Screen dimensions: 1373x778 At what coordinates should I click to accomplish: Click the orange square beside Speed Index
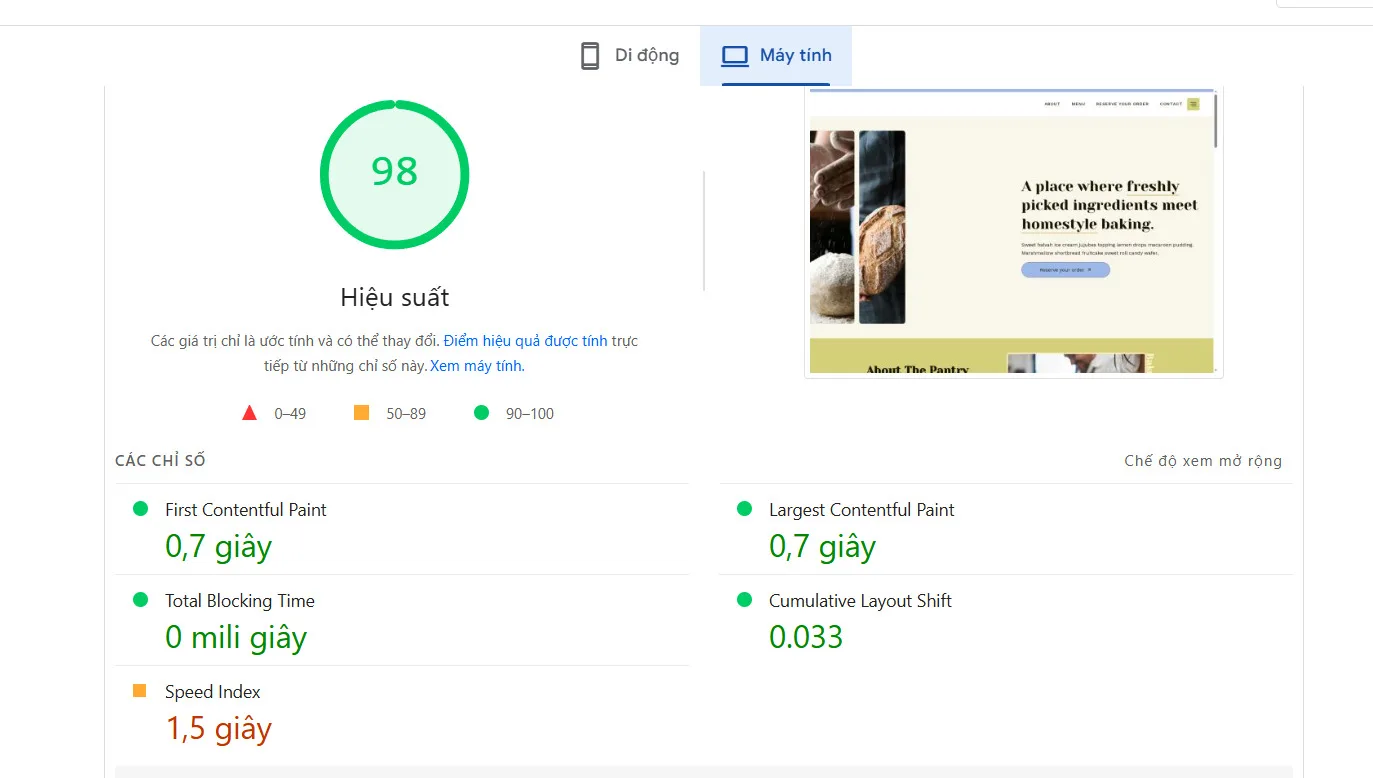pyautogui.click(x=140, y=690)
